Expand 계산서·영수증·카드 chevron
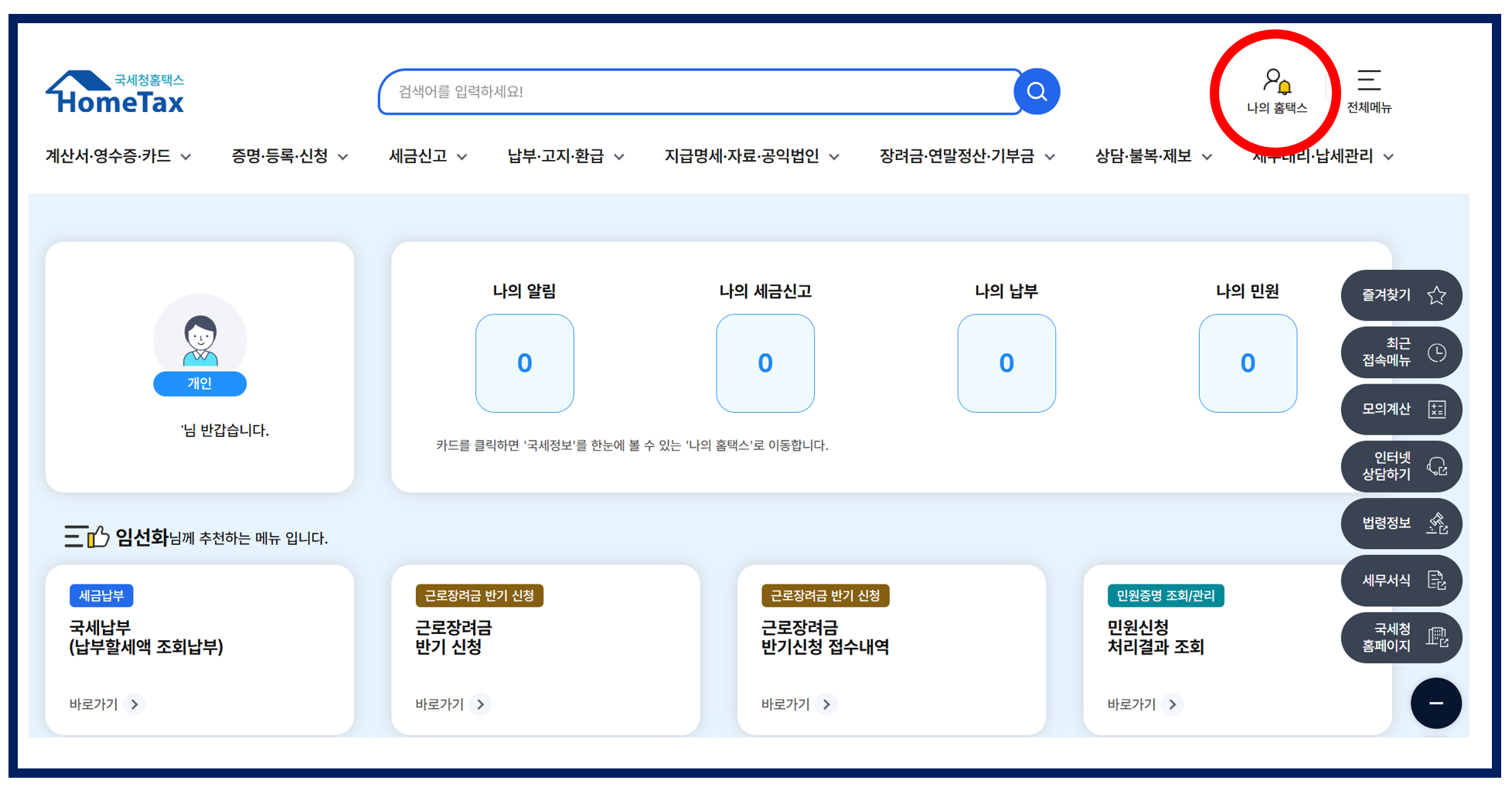Screen dimensions: 1512x787 coord(186,157)
